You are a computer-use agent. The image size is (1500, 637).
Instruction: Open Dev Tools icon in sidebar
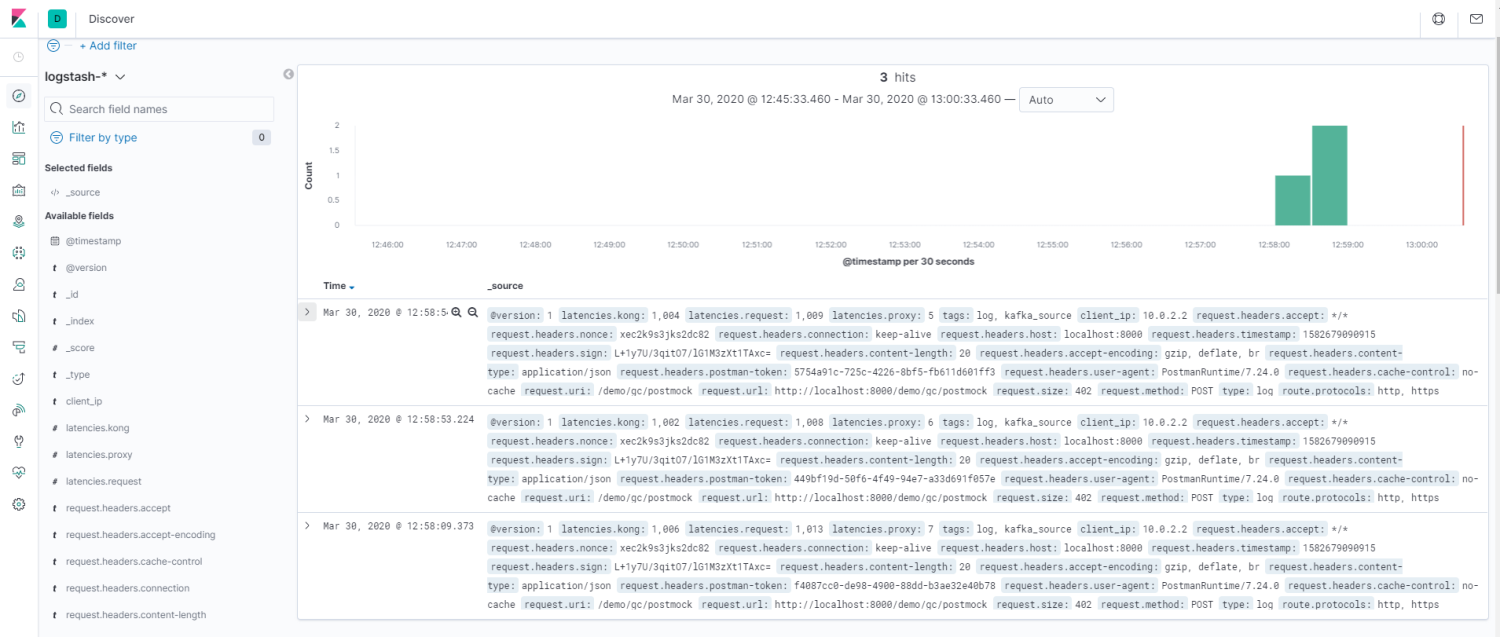[x=18, y=441]
